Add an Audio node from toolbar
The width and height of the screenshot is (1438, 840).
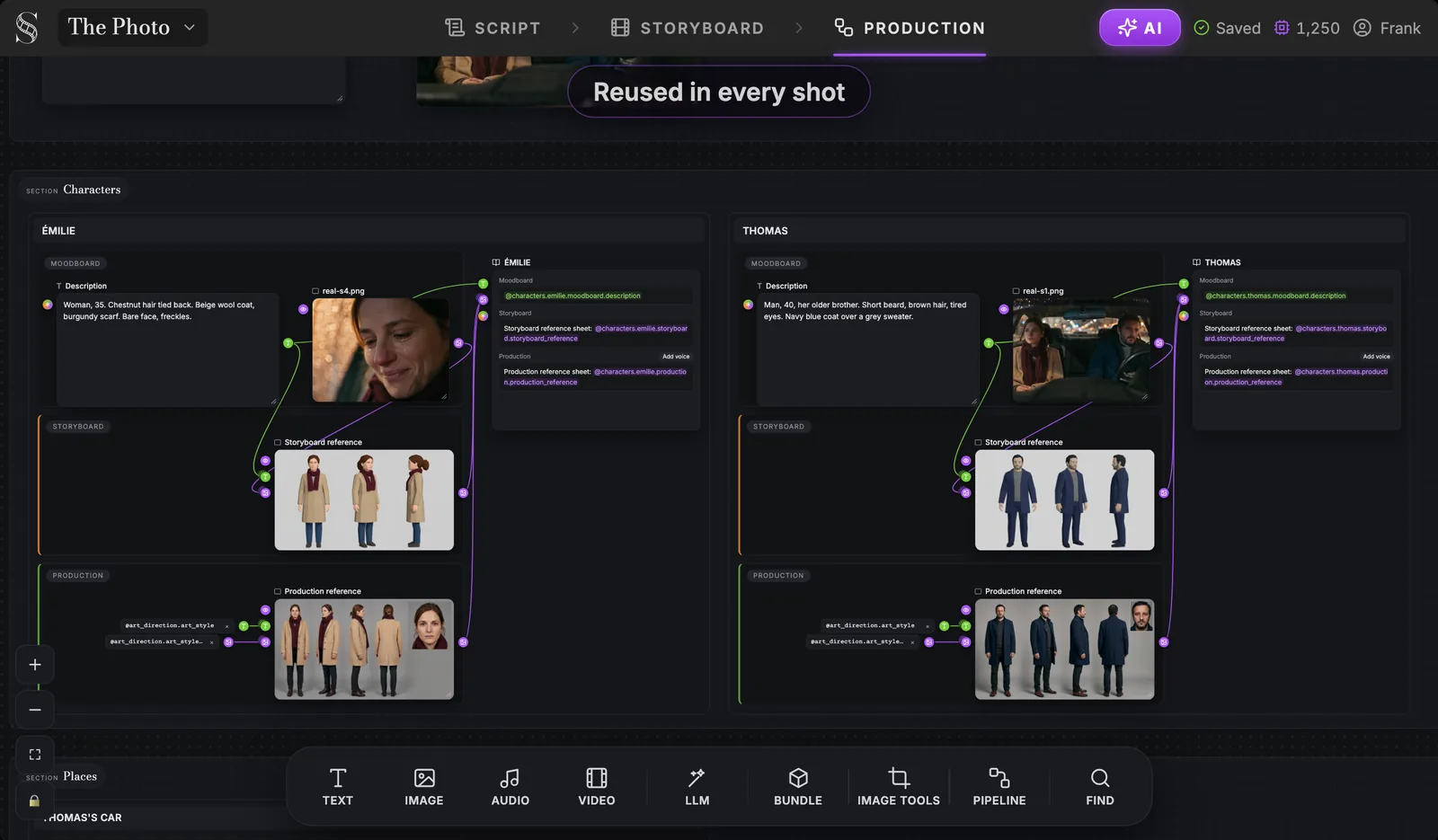(x=510, y=786)
